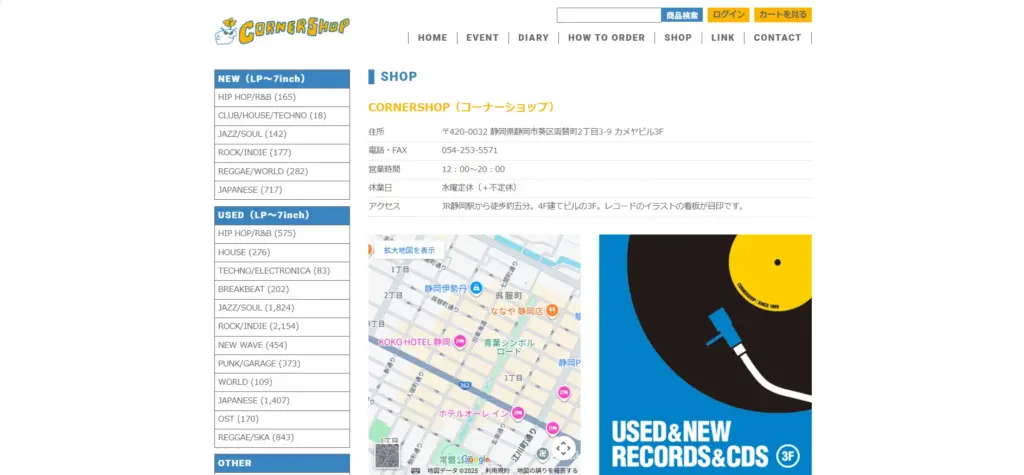The height and width of the screenshot is (475, 1024).
Task: Click the product search text field
Action: pyautogui.click(x=608, y=15)
